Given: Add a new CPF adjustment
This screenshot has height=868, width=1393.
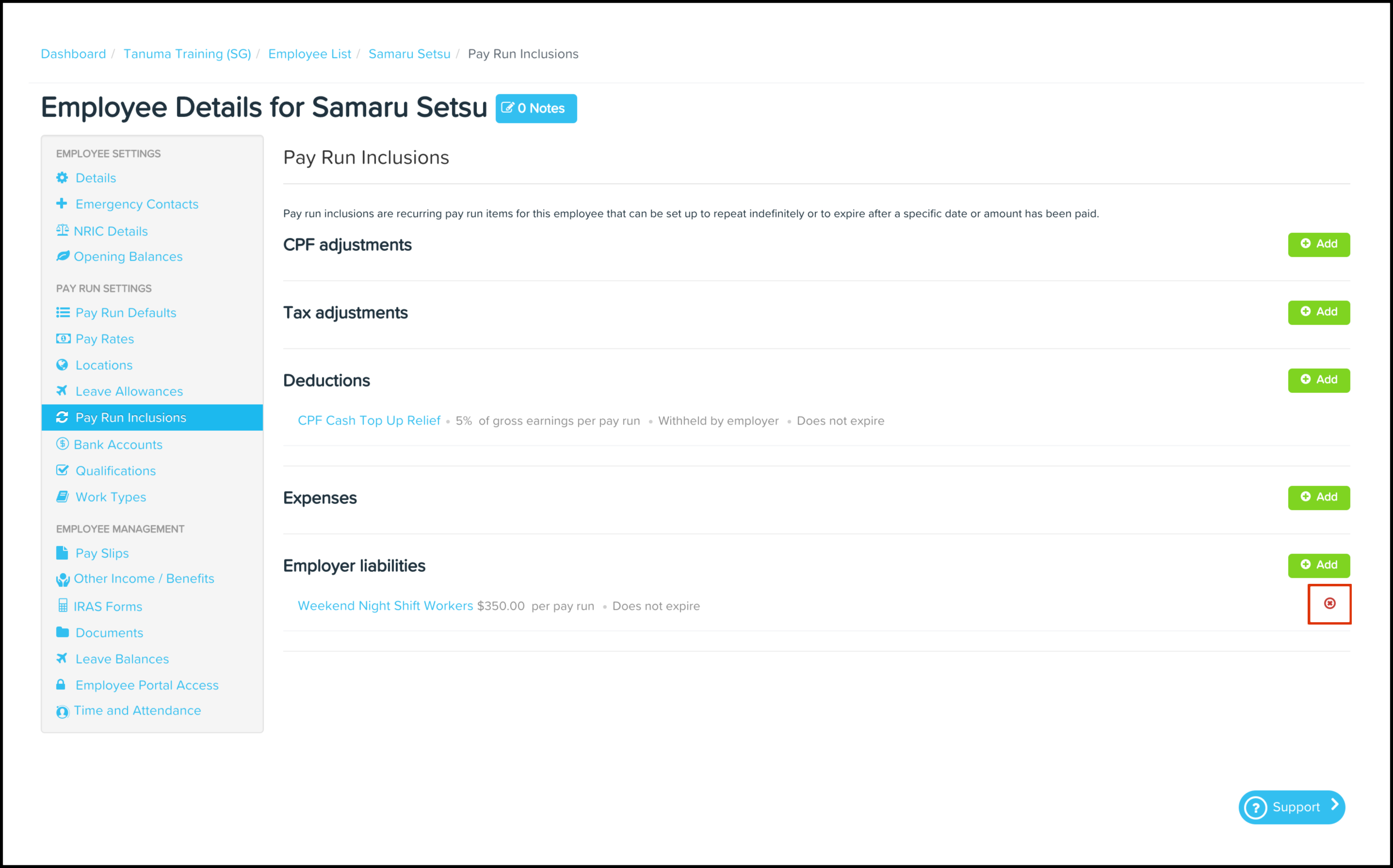Looking at the screenshot, I should (1318, 244).
